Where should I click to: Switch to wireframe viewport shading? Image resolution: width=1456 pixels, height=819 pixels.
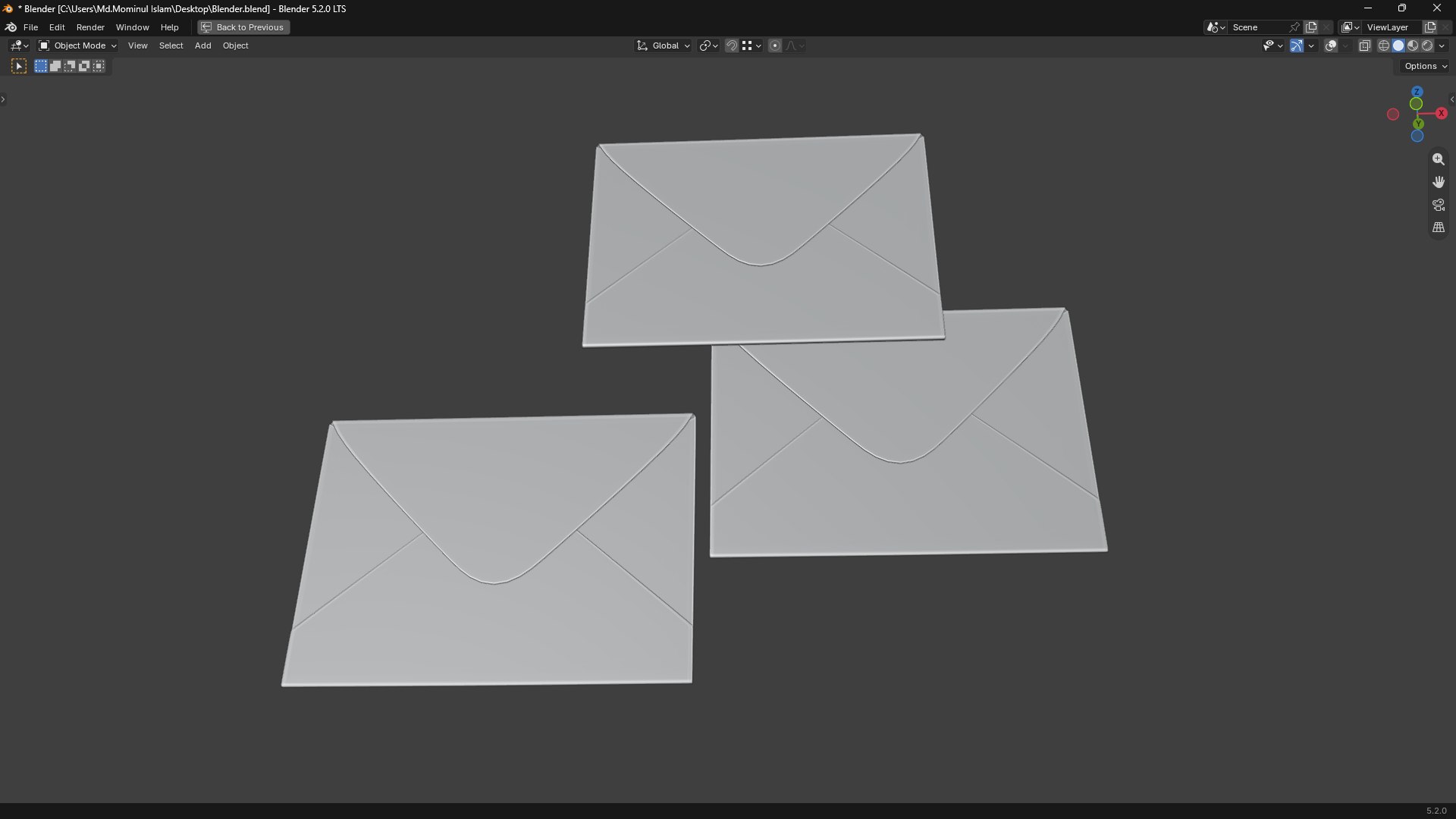coord(1384,45)
